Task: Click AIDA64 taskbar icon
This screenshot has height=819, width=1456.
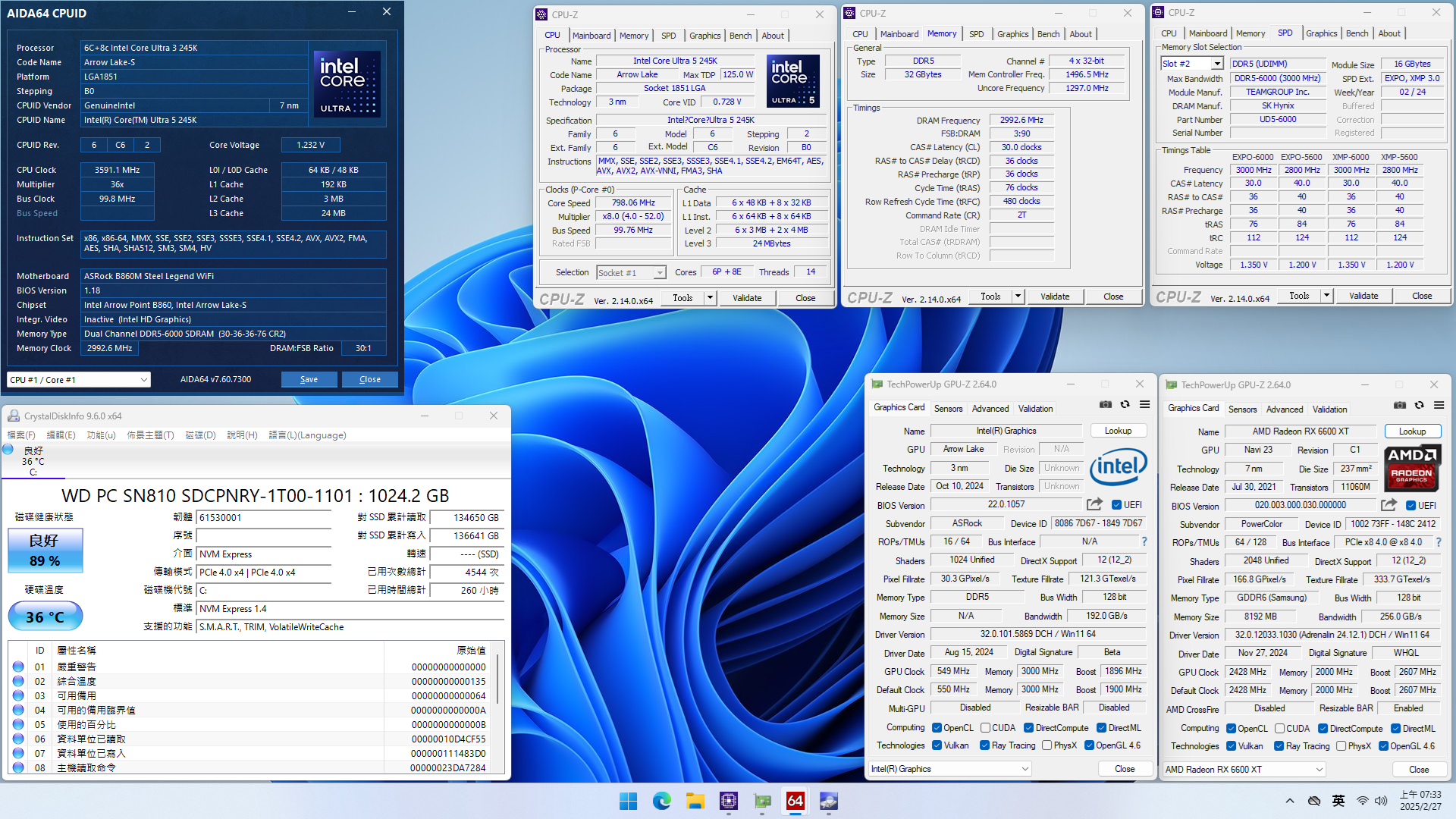Action: (x=795, y=801)
